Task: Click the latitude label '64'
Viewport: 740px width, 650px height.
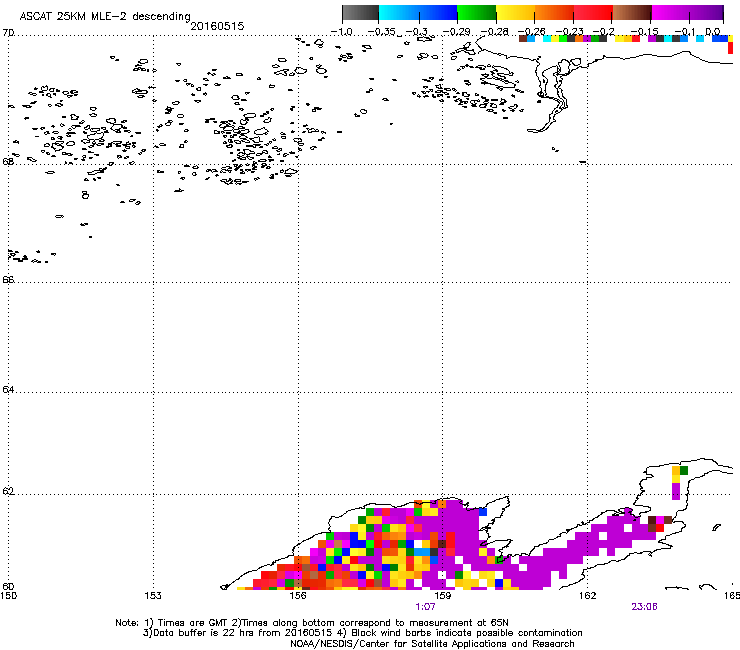Action: pos(8,389)
